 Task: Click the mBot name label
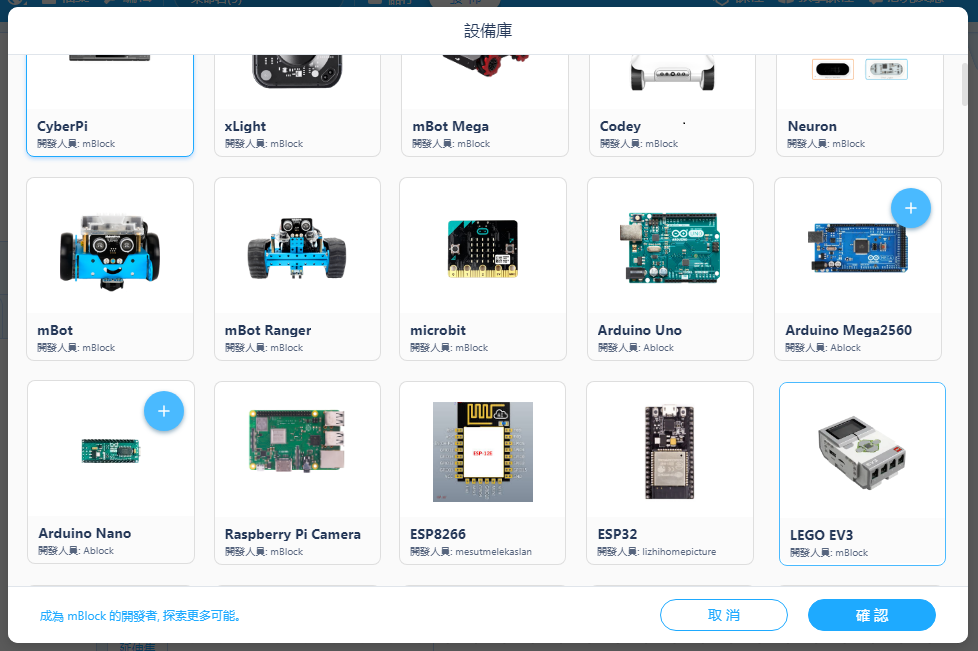point(55,330)
